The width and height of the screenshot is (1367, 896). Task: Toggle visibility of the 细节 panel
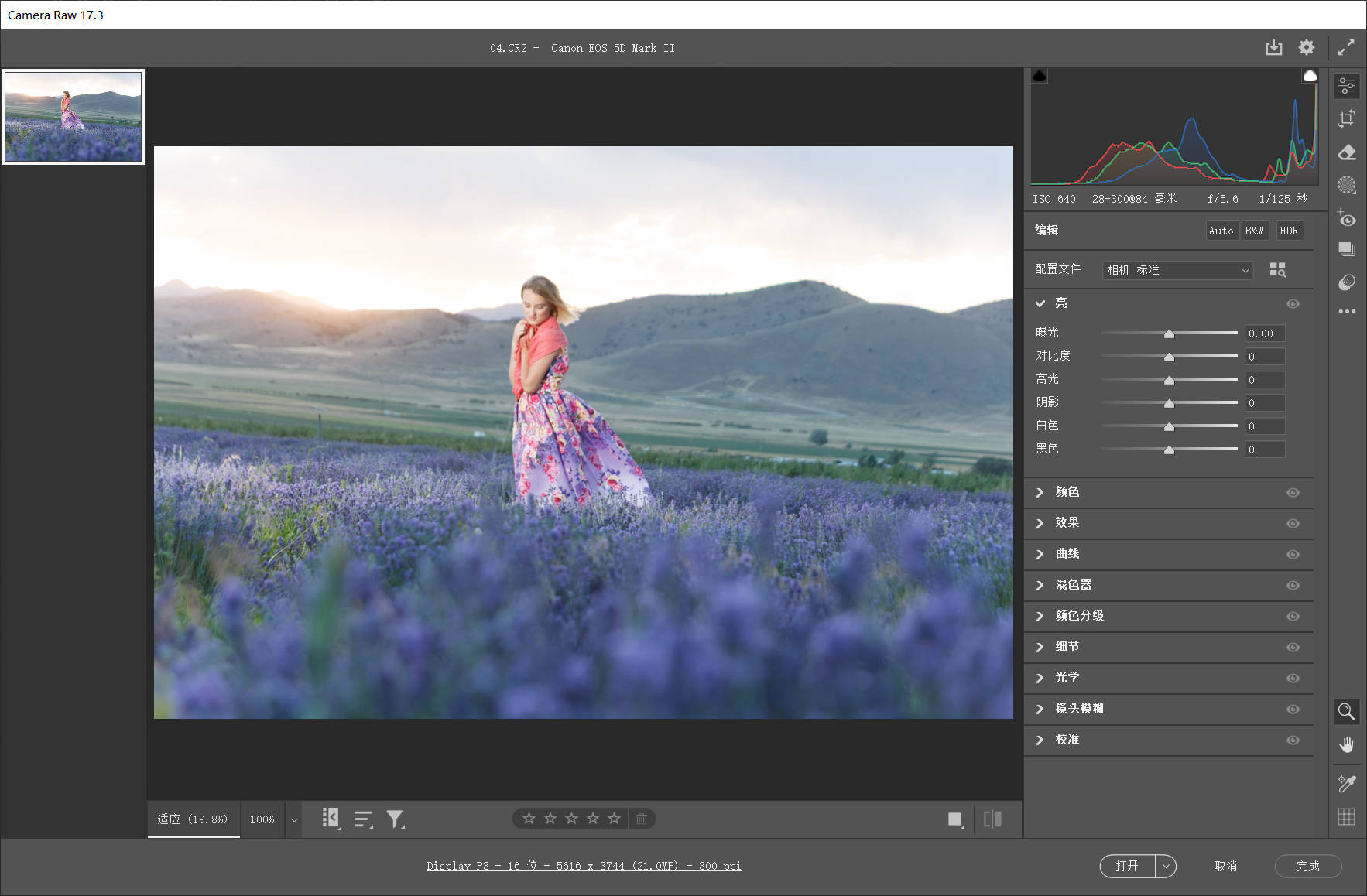1293,648
